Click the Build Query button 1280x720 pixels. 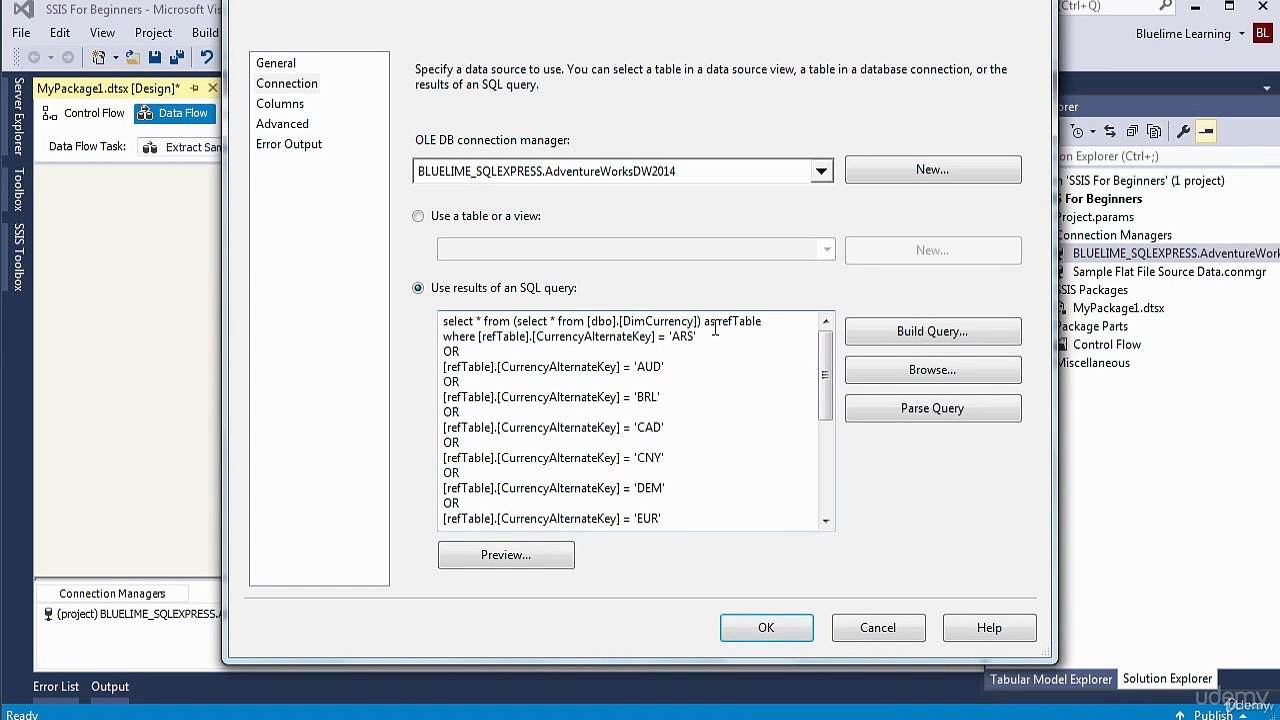[933, 331]
